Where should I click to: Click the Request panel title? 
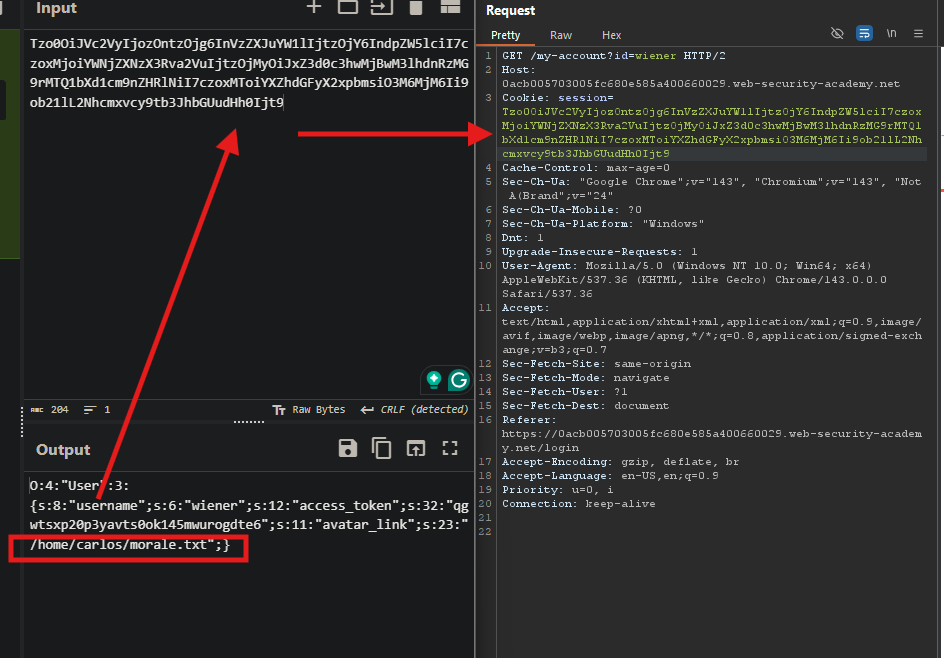click(x=511, y=10)
